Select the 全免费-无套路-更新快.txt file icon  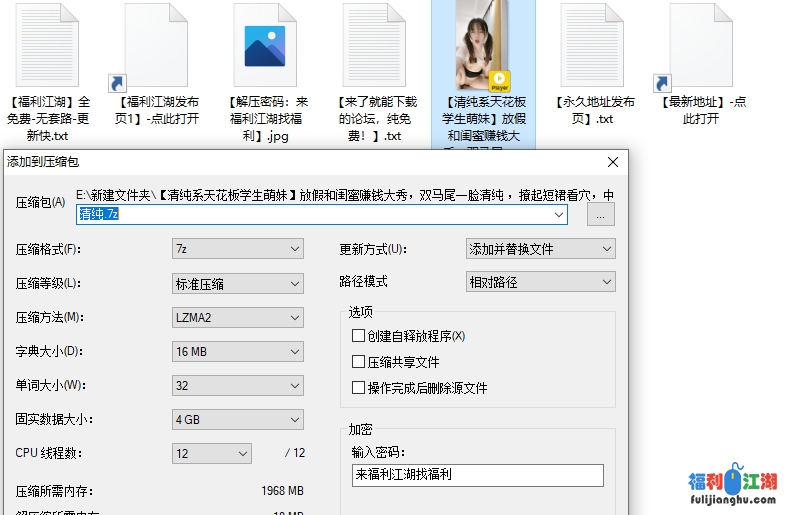pos(48,46)
